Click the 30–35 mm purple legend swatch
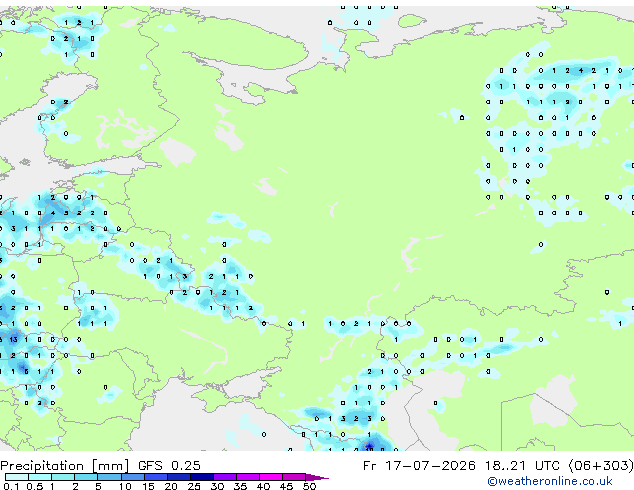 [225, 477]
